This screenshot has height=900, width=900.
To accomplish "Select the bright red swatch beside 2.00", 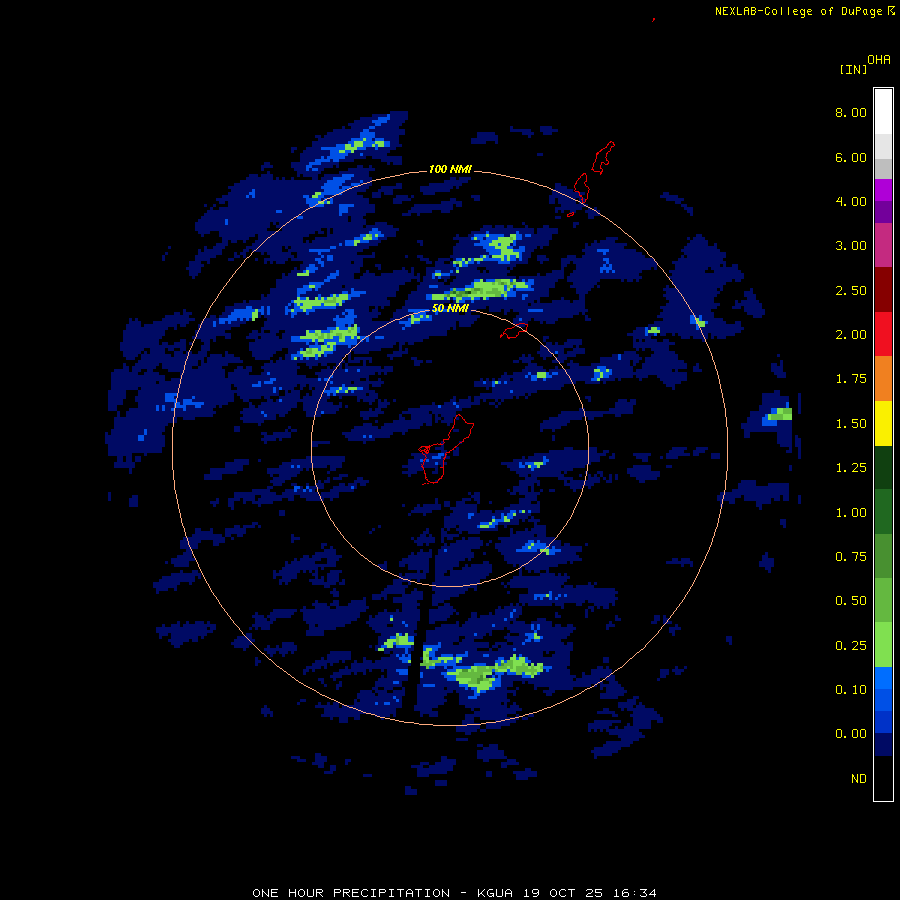I will [x=883, y=334].
